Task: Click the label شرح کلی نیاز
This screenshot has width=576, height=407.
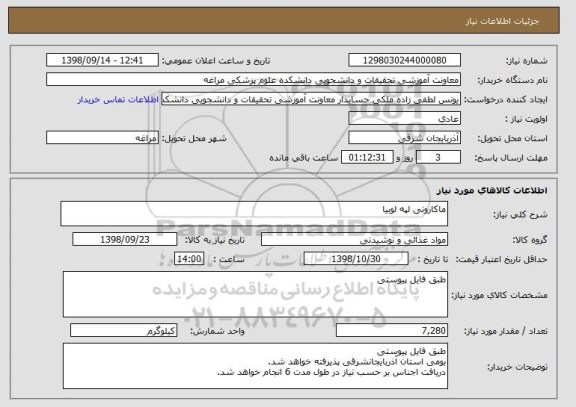Action: tap(520, 215)
